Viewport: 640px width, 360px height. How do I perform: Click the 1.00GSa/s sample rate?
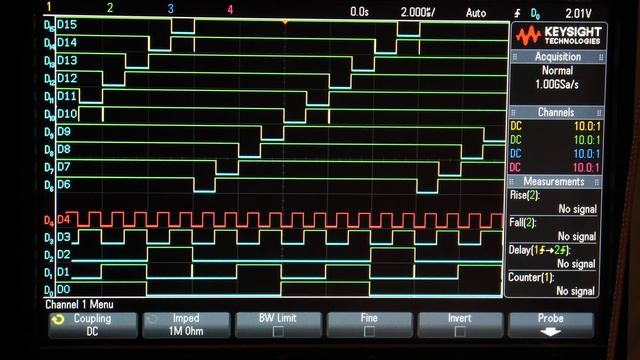click(557, 84)
